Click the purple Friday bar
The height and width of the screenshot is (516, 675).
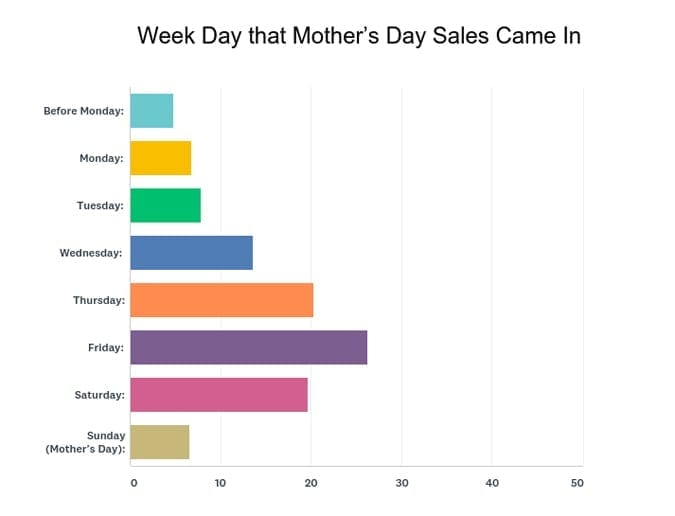point(248,347)
